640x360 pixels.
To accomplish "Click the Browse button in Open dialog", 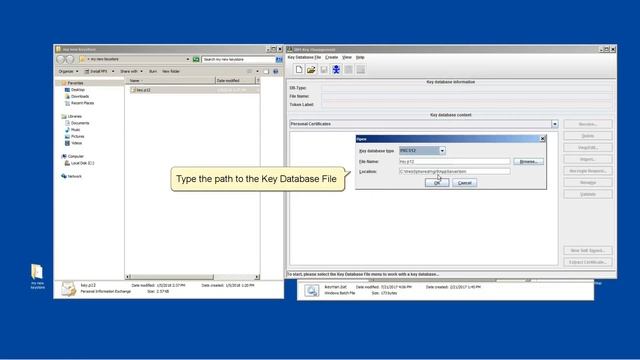I will click(529, 162).
